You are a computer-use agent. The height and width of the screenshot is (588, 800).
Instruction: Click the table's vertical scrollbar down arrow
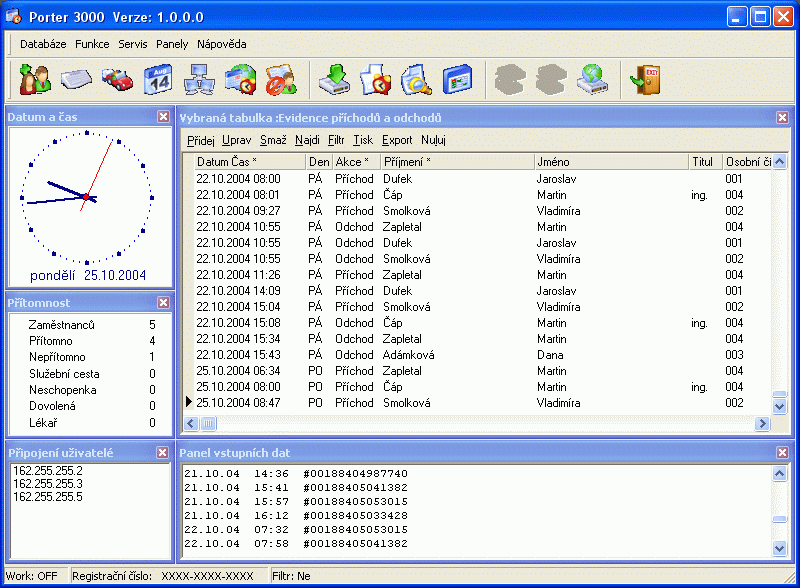point(779,407)
